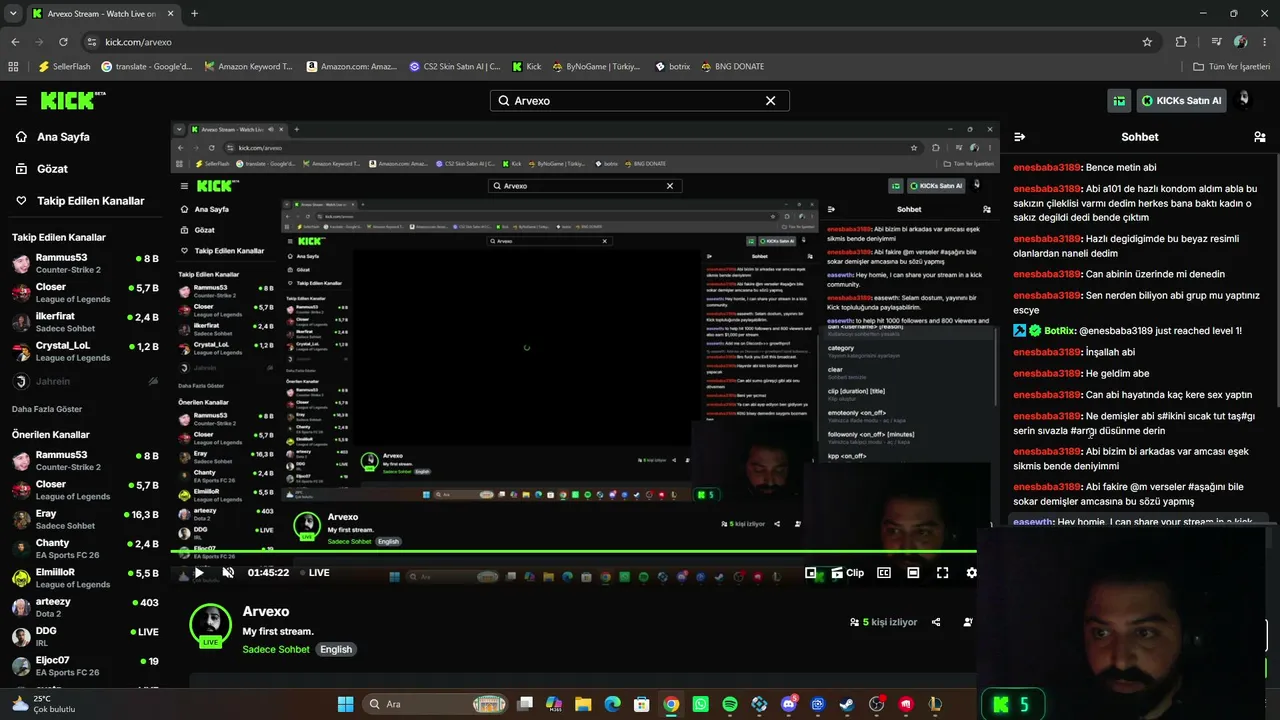Enter fullscreen video mode
The height and width of the screenshot is (720, 1280).
point(942,573)
